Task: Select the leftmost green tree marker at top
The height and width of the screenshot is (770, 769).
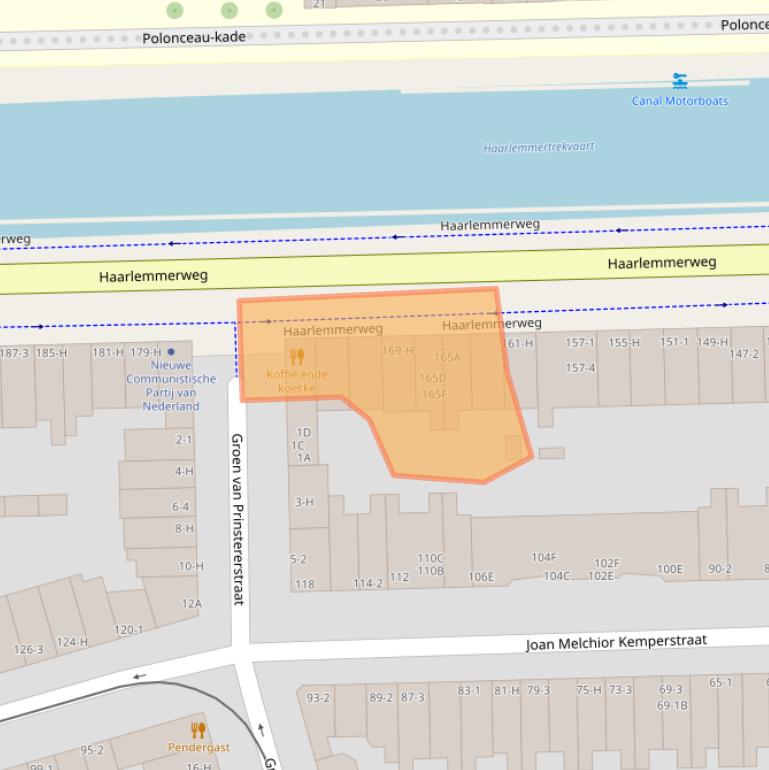Action: coord(175,10)
